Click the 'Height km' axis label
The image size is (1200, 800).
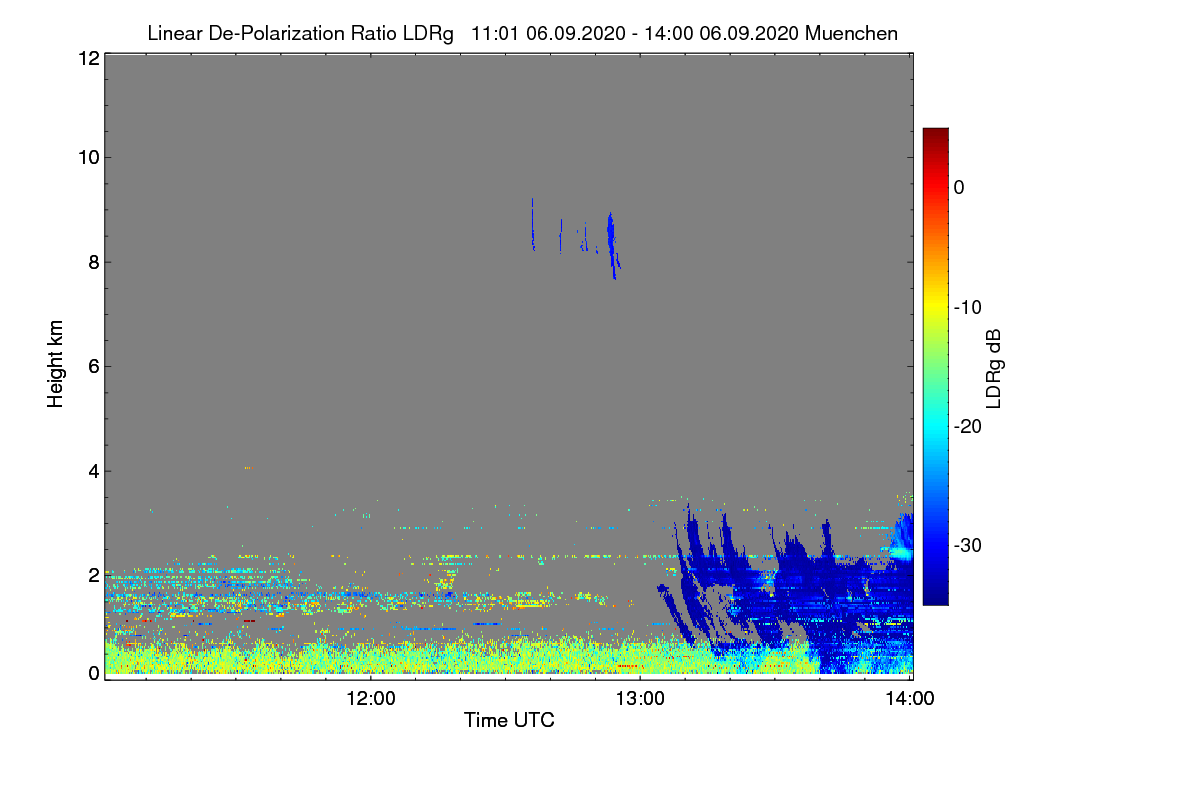point(56,364)
